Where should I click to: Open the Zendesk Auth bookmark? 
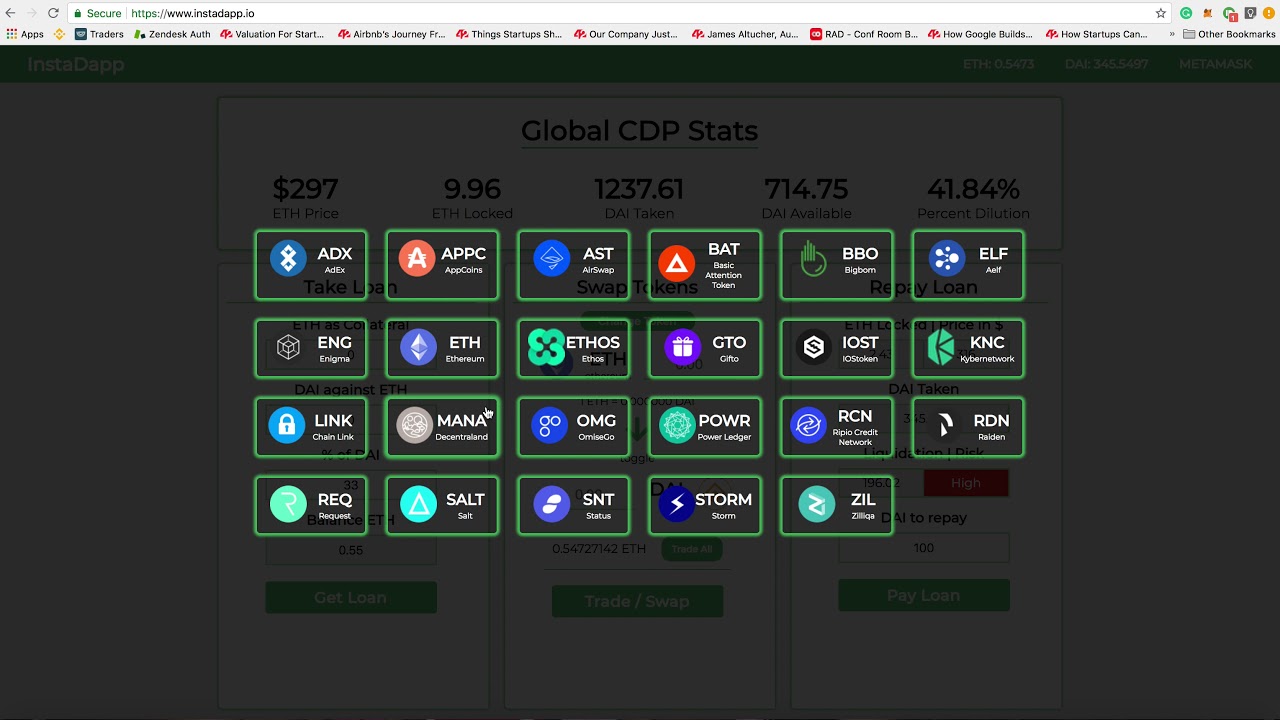click(x=172, y=34)
